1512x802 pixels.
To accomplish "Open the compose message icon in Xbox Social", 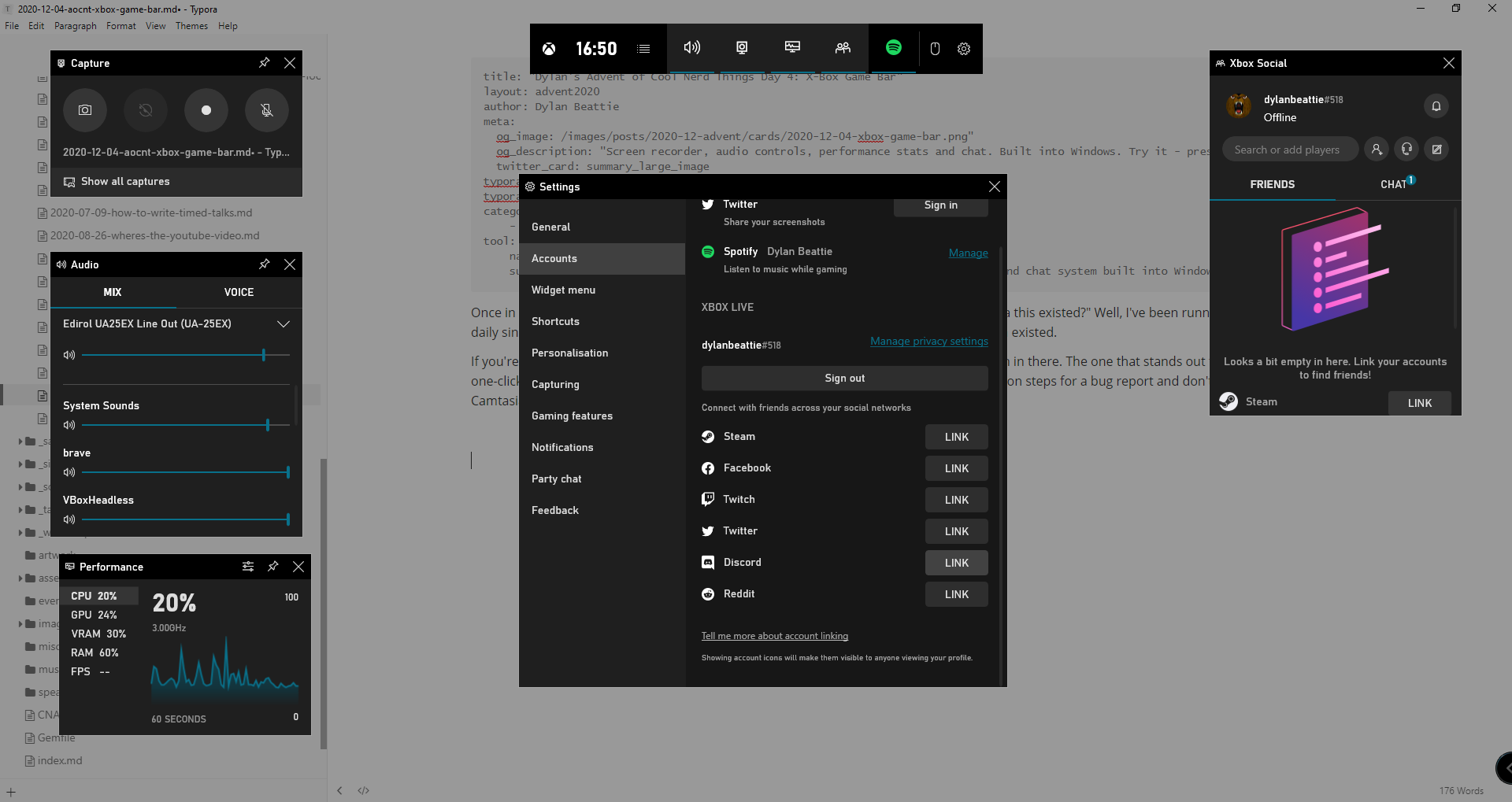I will coord(1436,150).
